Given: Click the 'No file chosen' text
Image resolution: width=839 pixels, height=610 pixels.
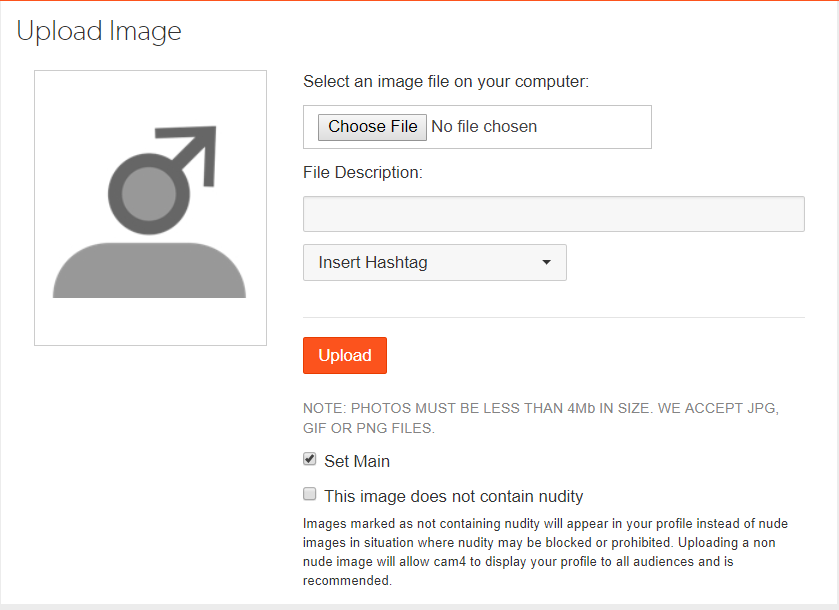Looking at the screenshot, I should (484, 127).
